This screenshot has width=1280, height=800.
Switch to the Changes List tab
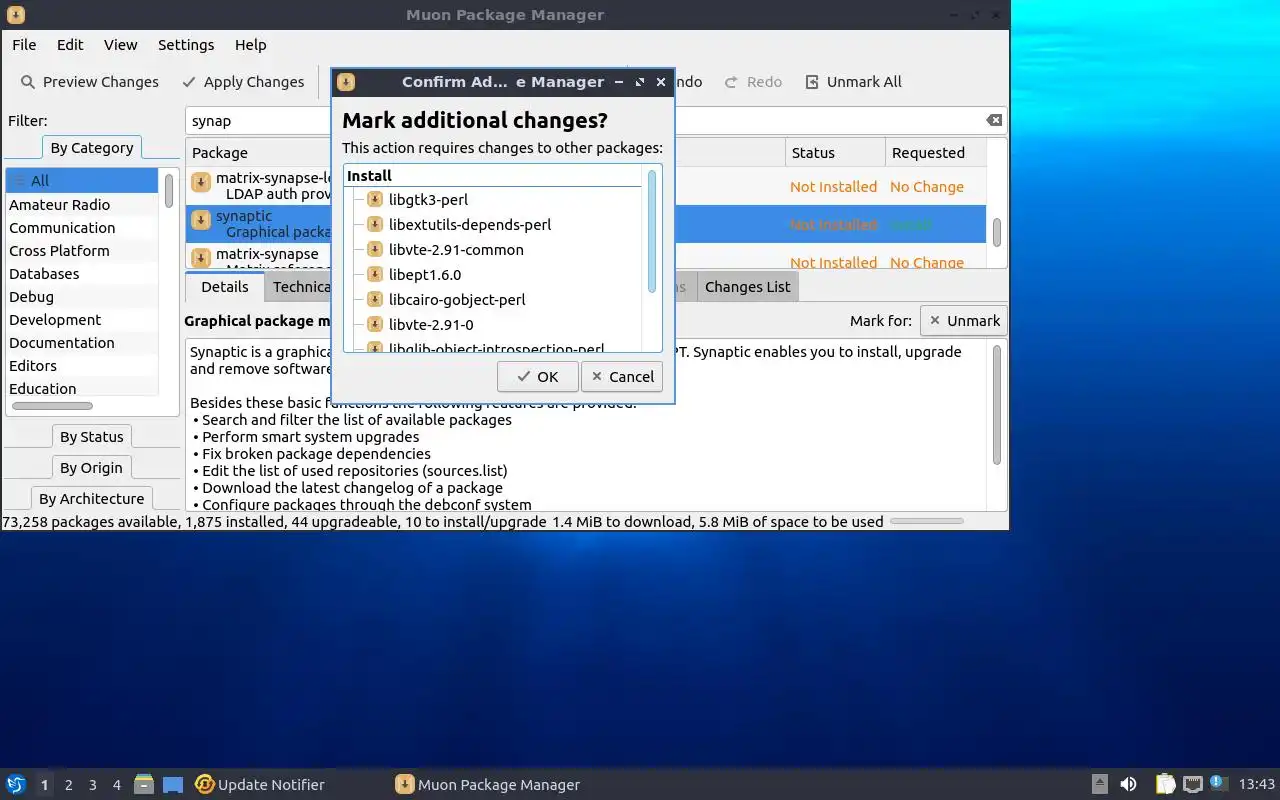pos(747,287)
